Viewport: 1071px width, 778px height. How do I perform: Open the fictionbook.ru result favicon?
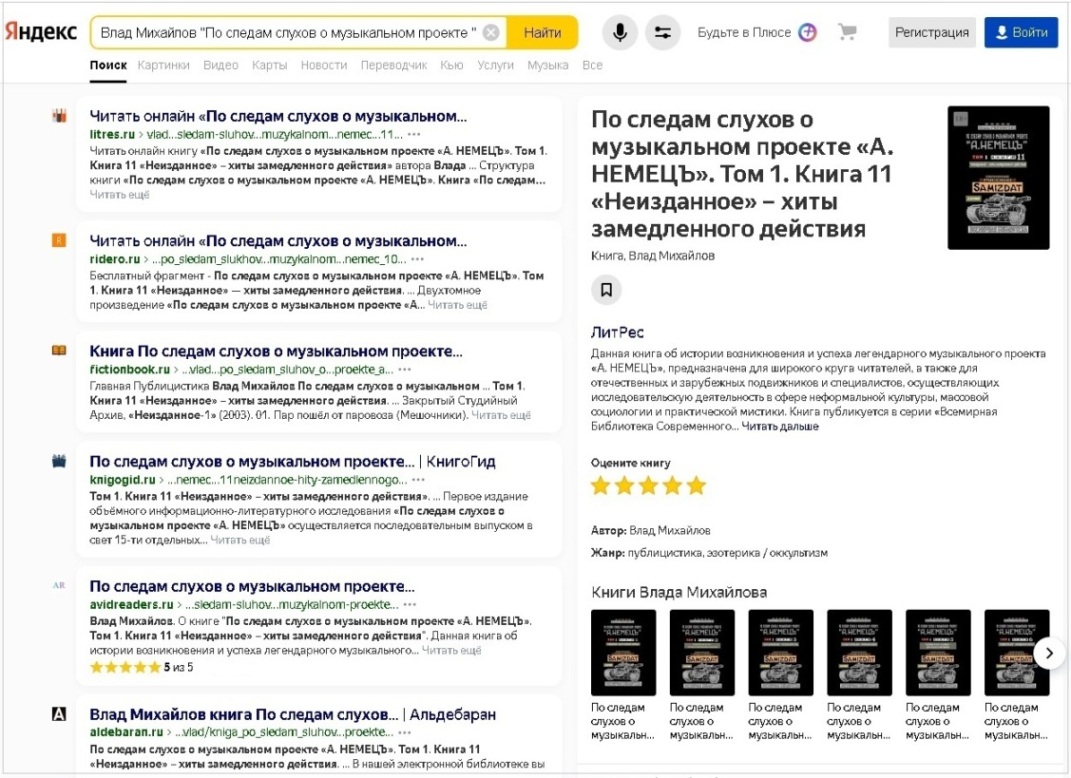point(59,350)
